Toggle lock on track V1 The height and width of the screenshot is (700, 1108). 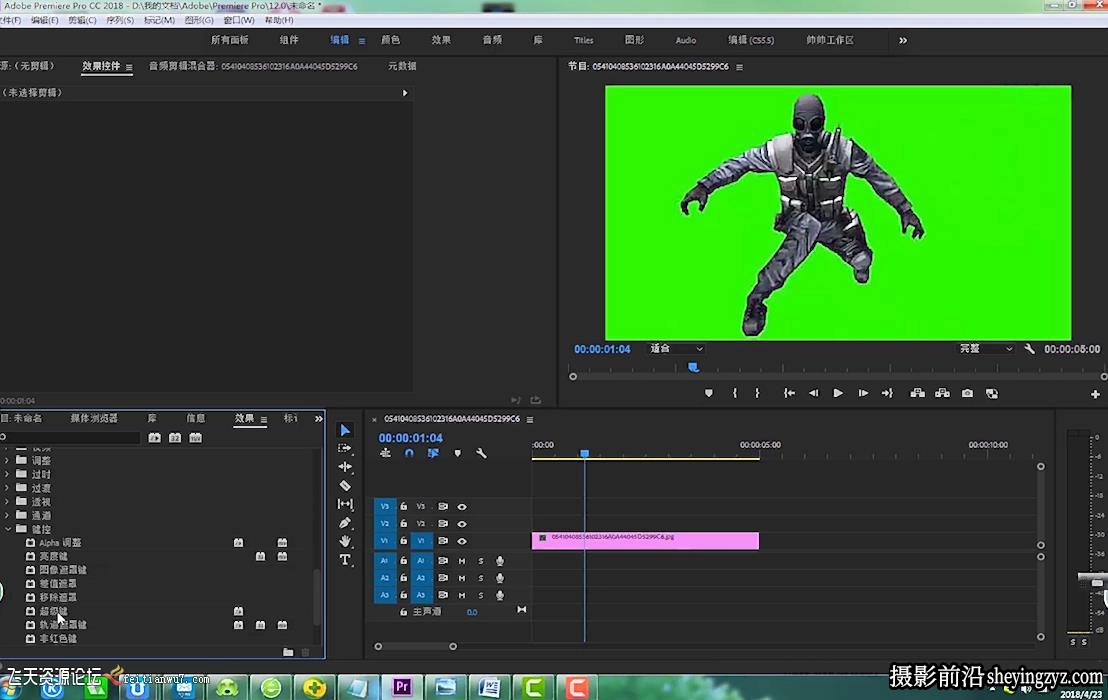pos(403,541)
